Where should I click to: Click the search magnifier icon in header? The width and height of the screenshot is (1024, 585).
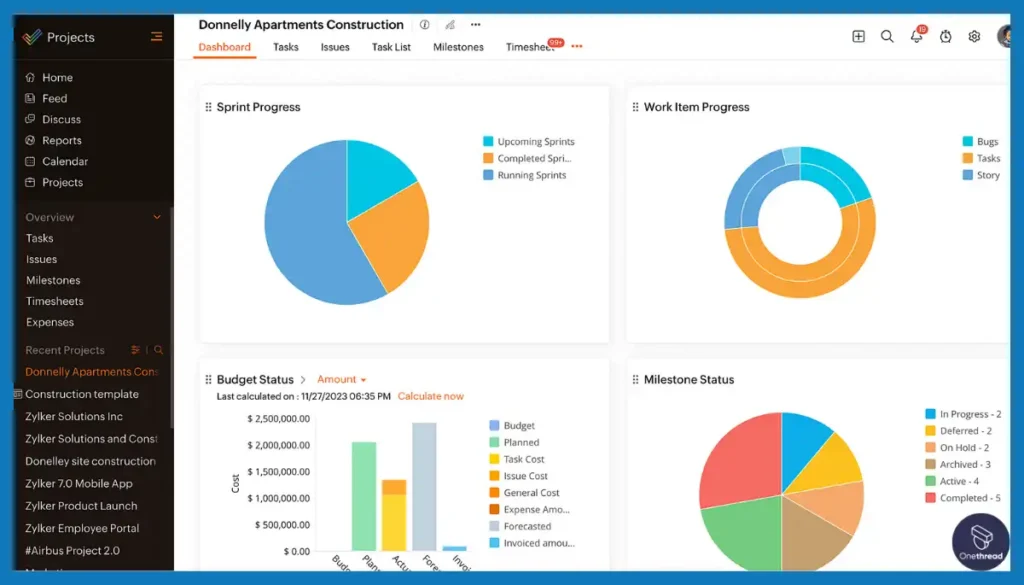[x=887, y=37]
